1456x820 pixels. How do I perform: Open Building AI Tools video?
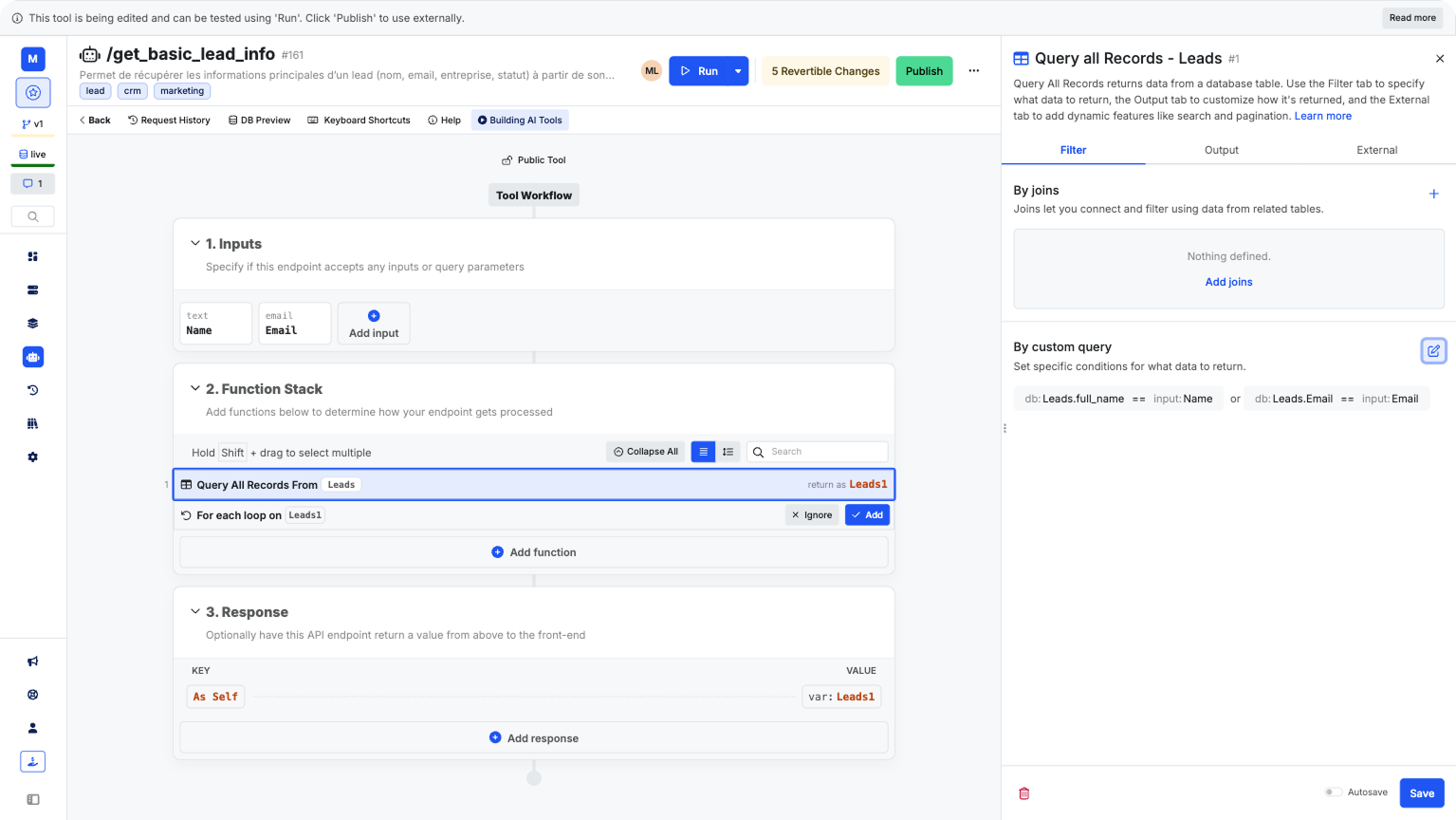tap(520, 121)
